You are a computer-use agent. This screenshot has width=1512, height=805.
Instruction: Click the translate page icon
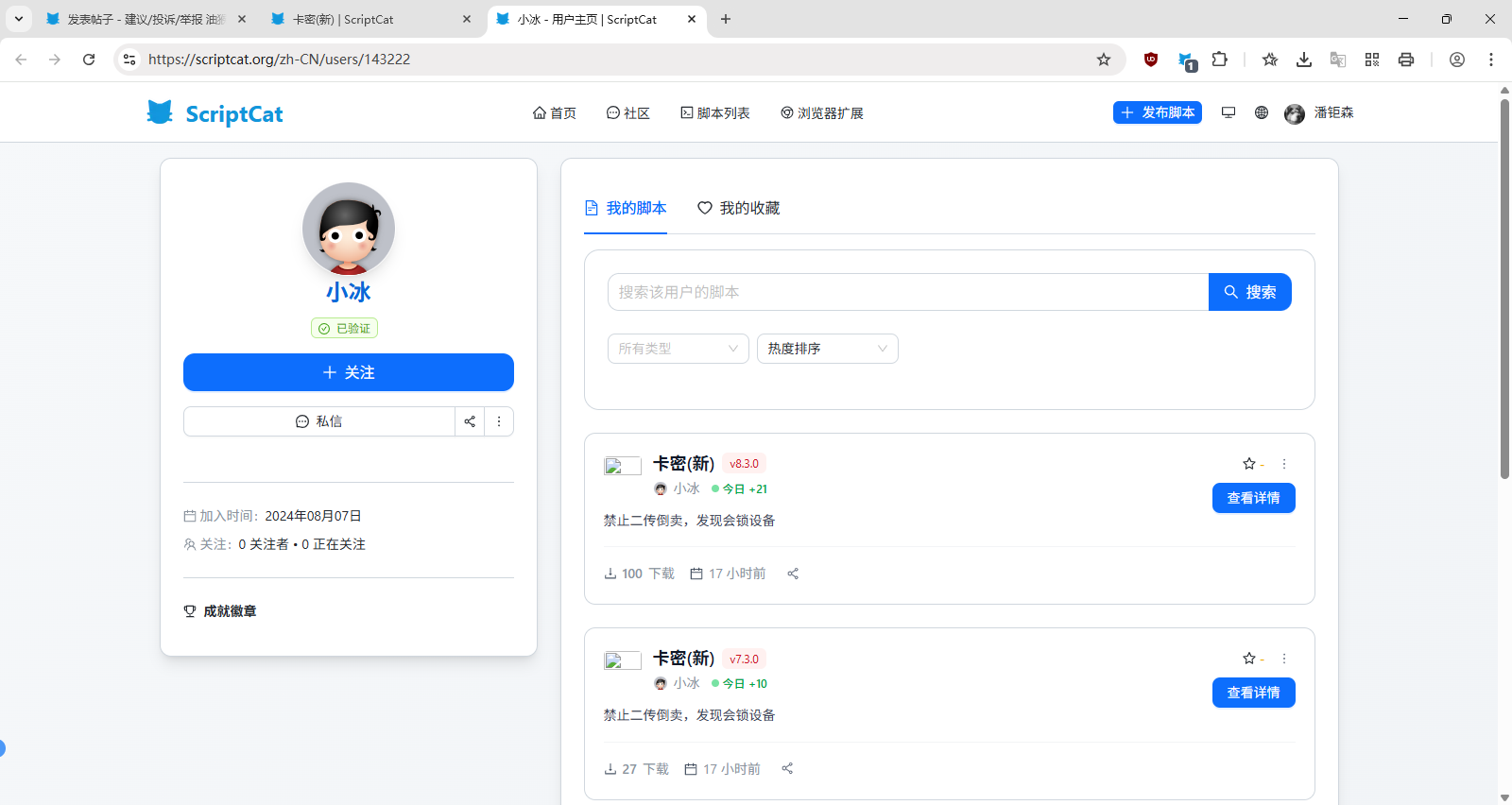coord(1338,60)
